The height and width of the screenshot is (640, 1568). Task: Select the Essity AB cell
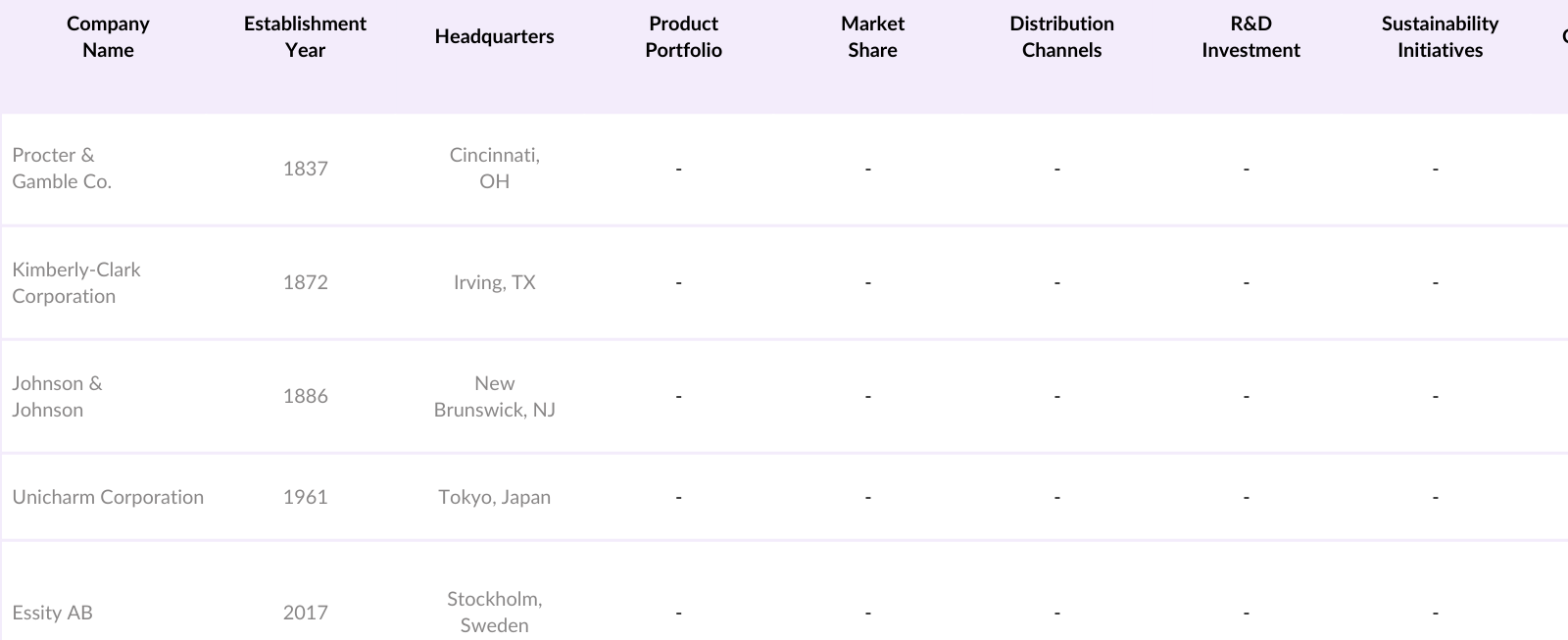point(52,613)
